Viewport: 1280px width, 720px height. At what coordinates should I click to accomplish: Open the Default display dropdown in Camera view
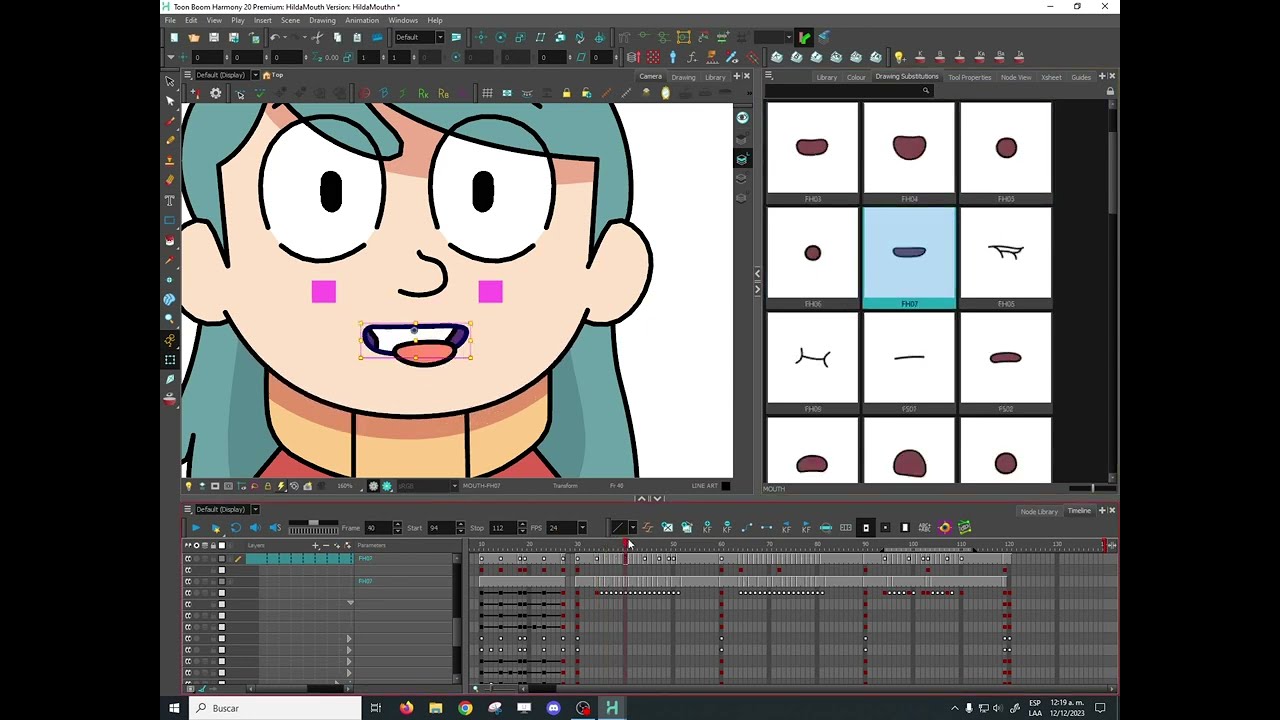[x=255, y=75]
